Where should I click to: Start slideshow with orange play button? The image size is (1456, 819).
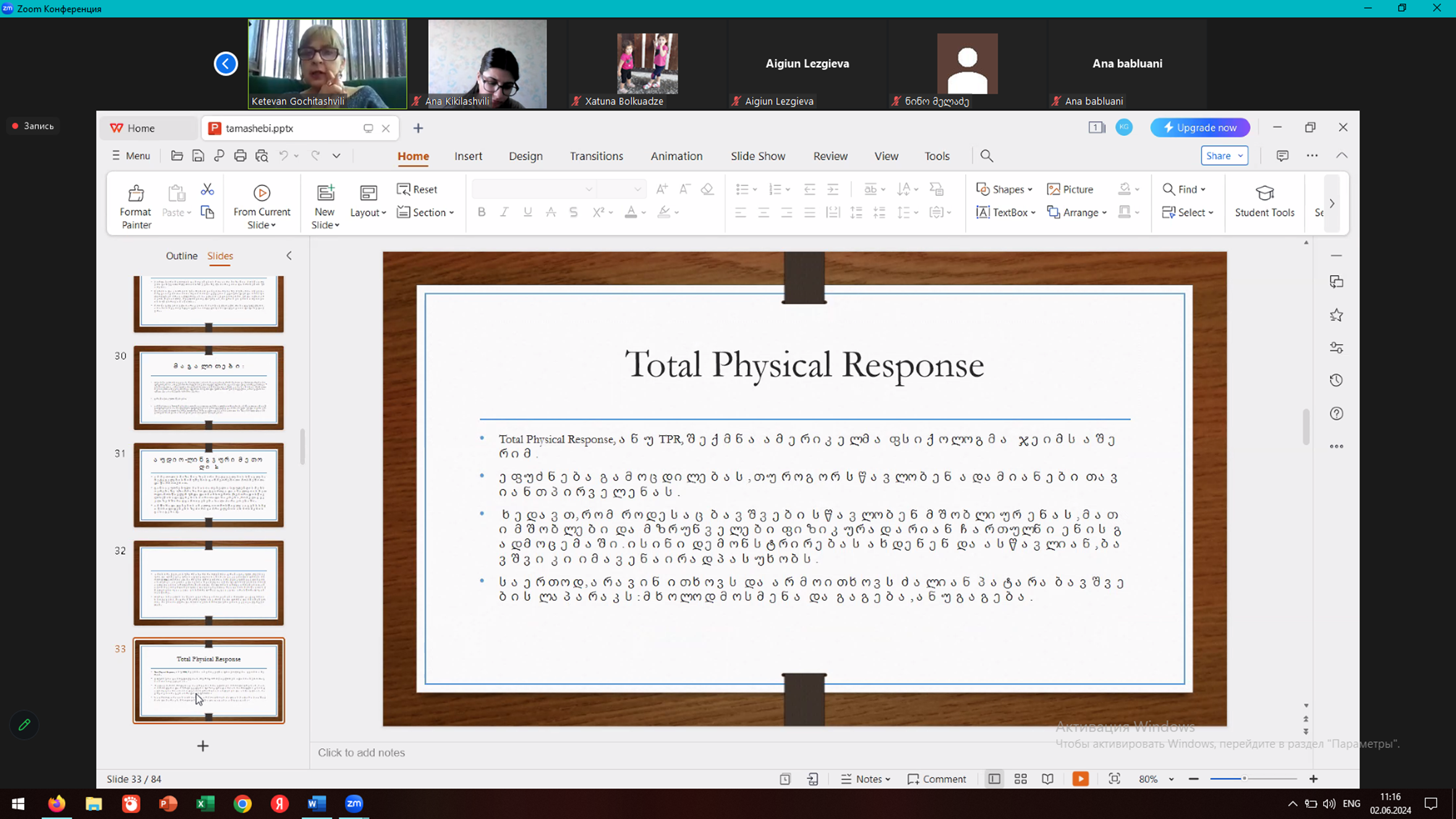click(1080, 779)
